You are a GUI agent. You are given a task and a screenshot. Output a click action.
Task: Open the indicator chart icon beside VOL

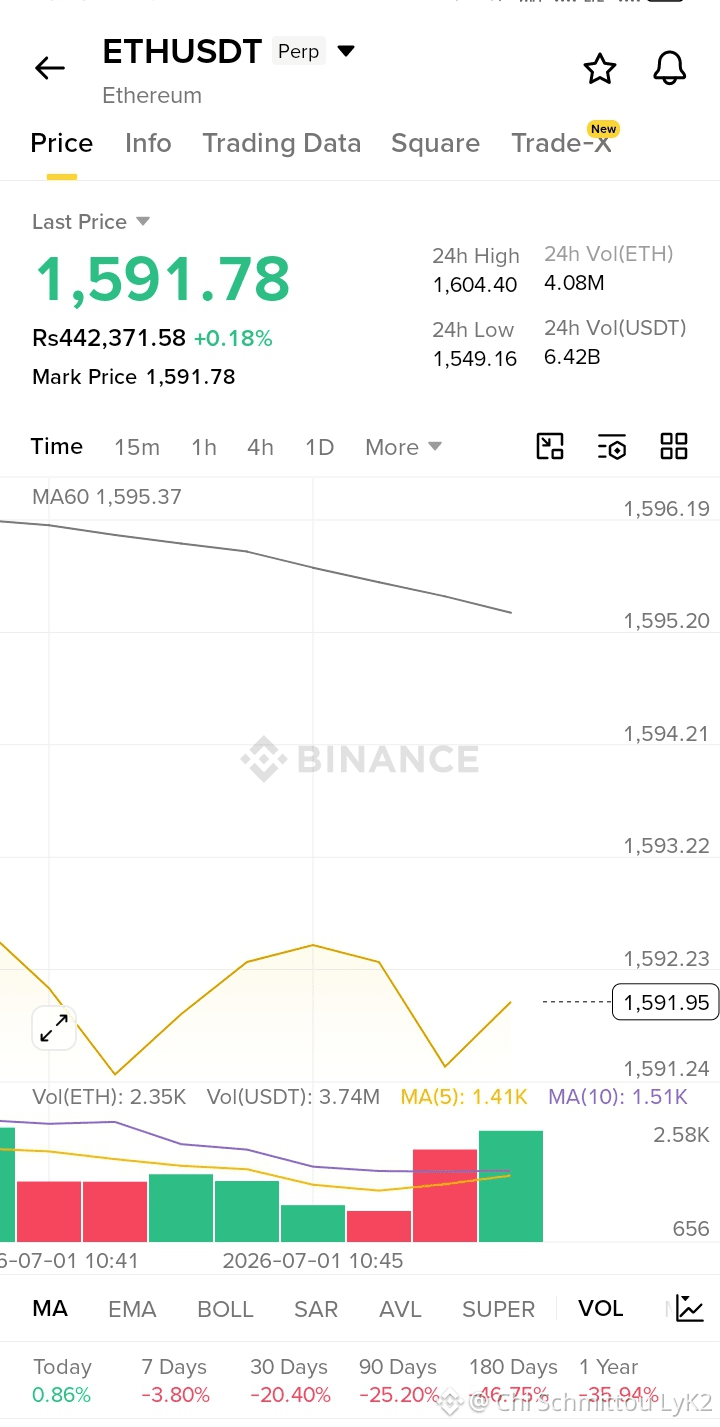pos(690,1308)
